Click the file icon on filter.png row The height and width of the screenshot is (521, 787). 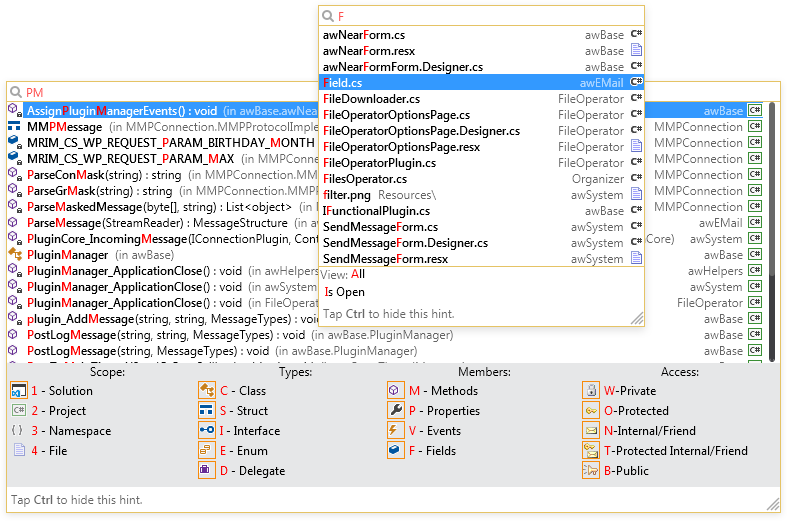click(636, 194)
